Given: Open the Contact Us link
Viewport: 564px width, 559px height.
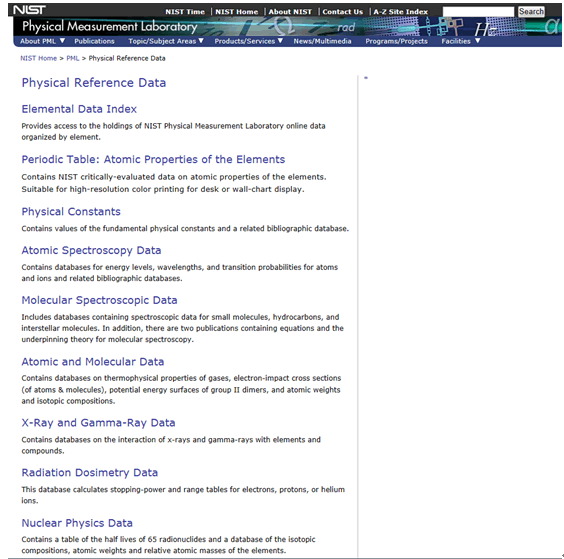Looking at the screenshot, I should click(342, 12).
